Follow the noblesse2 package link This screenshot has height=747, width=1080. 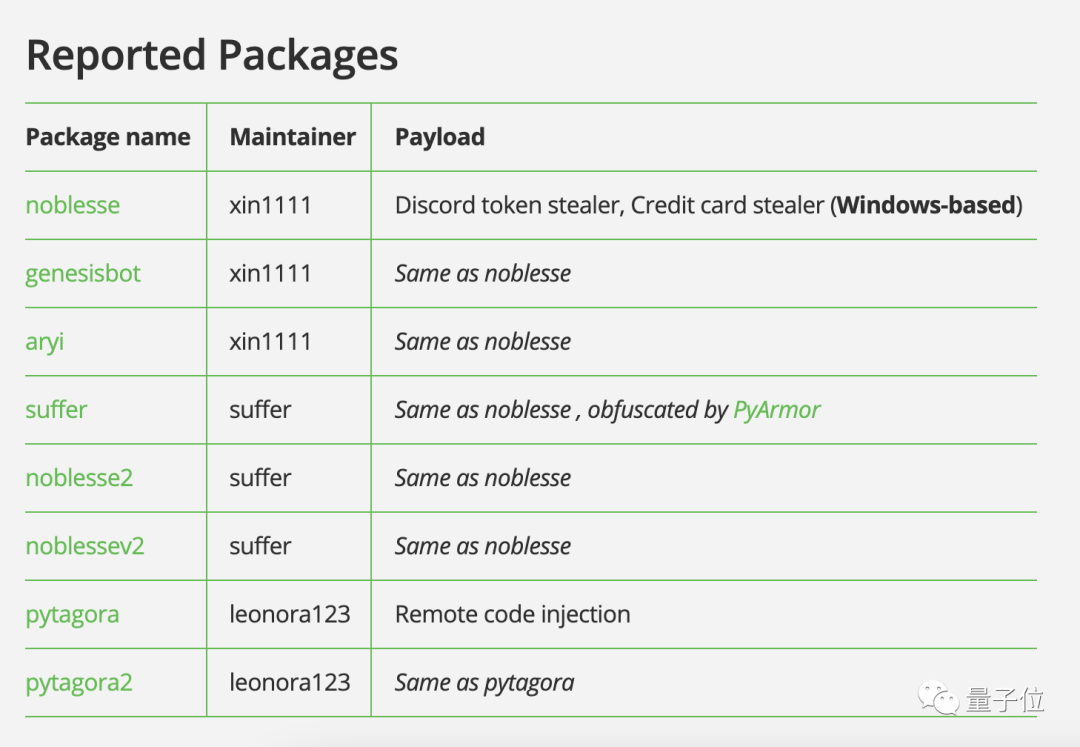[79, 477]
